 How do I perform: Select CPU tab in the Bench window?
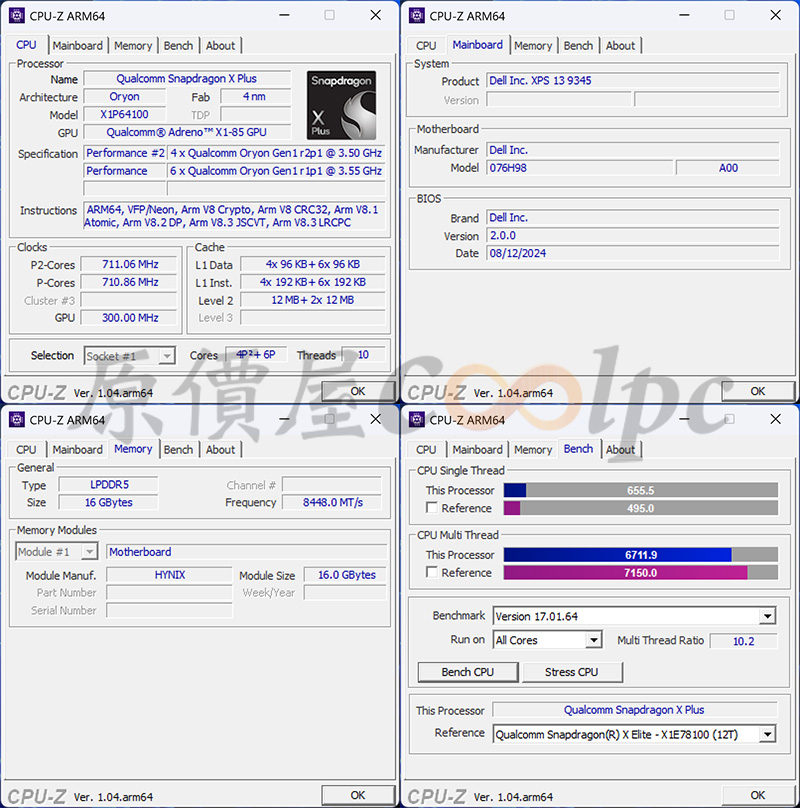pos(426,449)
